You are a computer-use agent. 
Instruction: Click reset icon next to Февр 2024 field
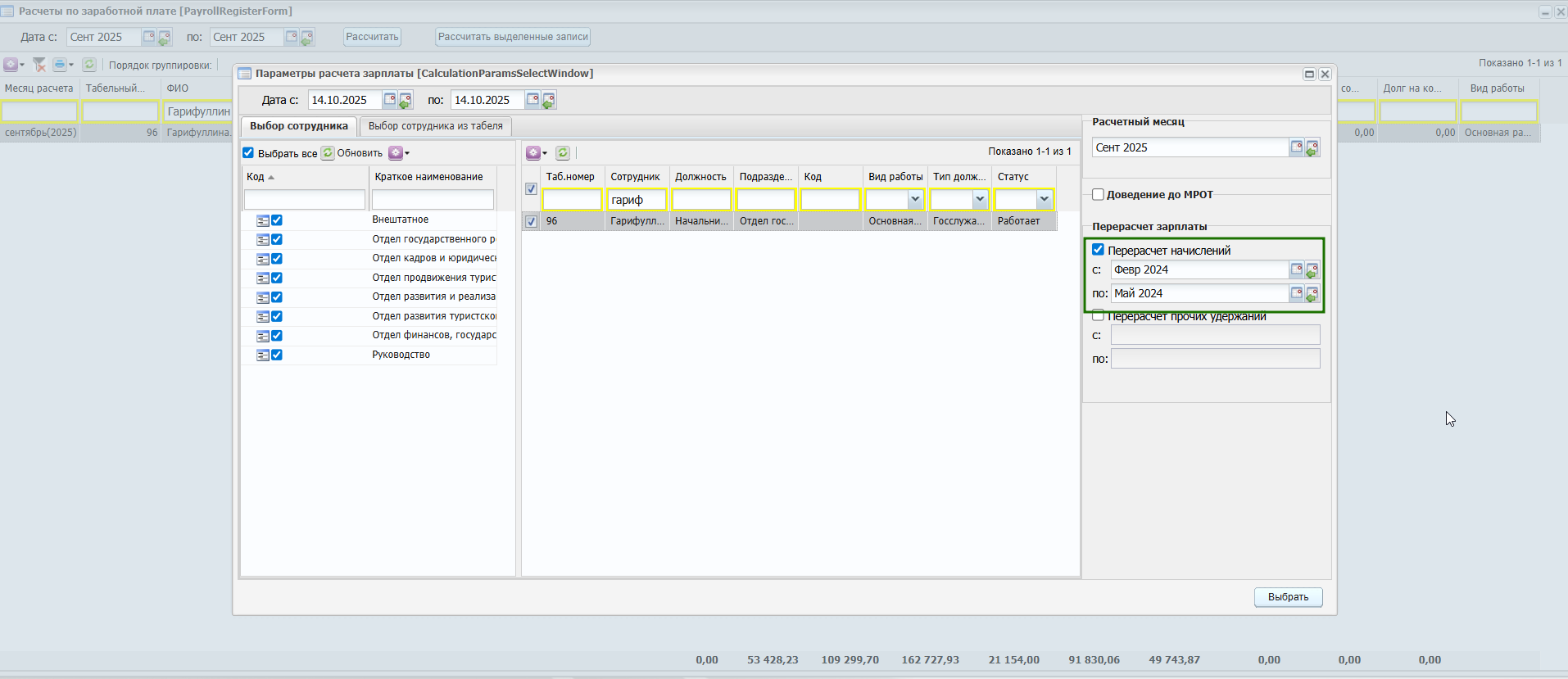tap(1312, 270)
